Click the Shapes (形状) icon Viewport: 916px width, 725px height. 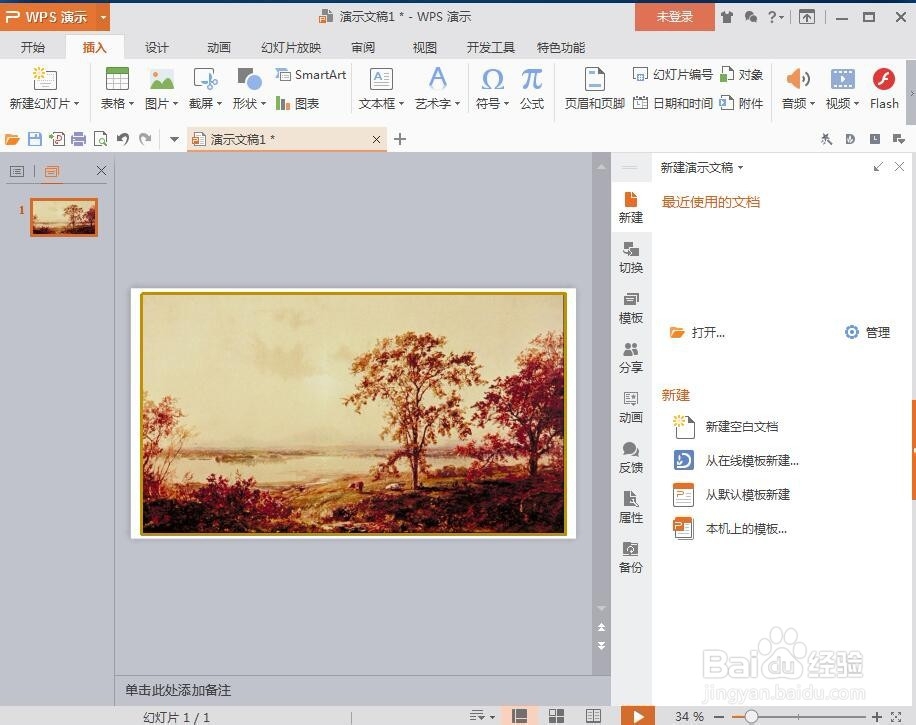(x=249, y=78)
